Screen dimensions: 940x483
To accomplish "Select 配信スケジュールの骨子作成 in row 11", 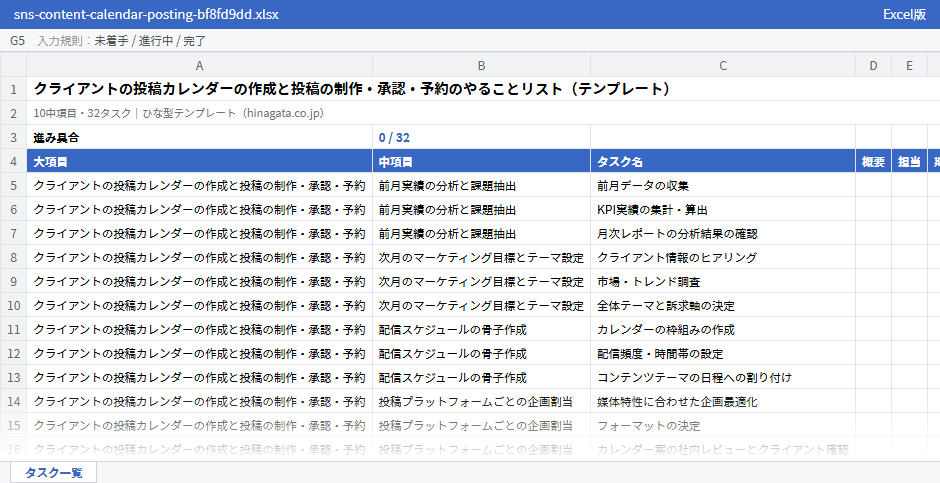I will pos(481,329).
